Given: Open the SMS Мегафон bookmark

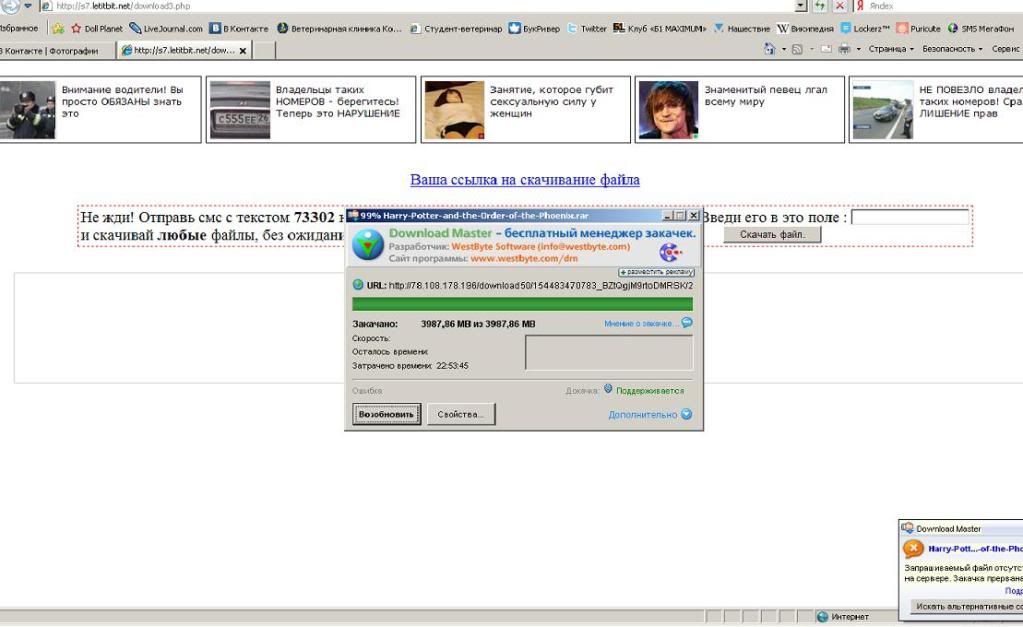Looking at the screenshot, I should [x=981, y=28].
